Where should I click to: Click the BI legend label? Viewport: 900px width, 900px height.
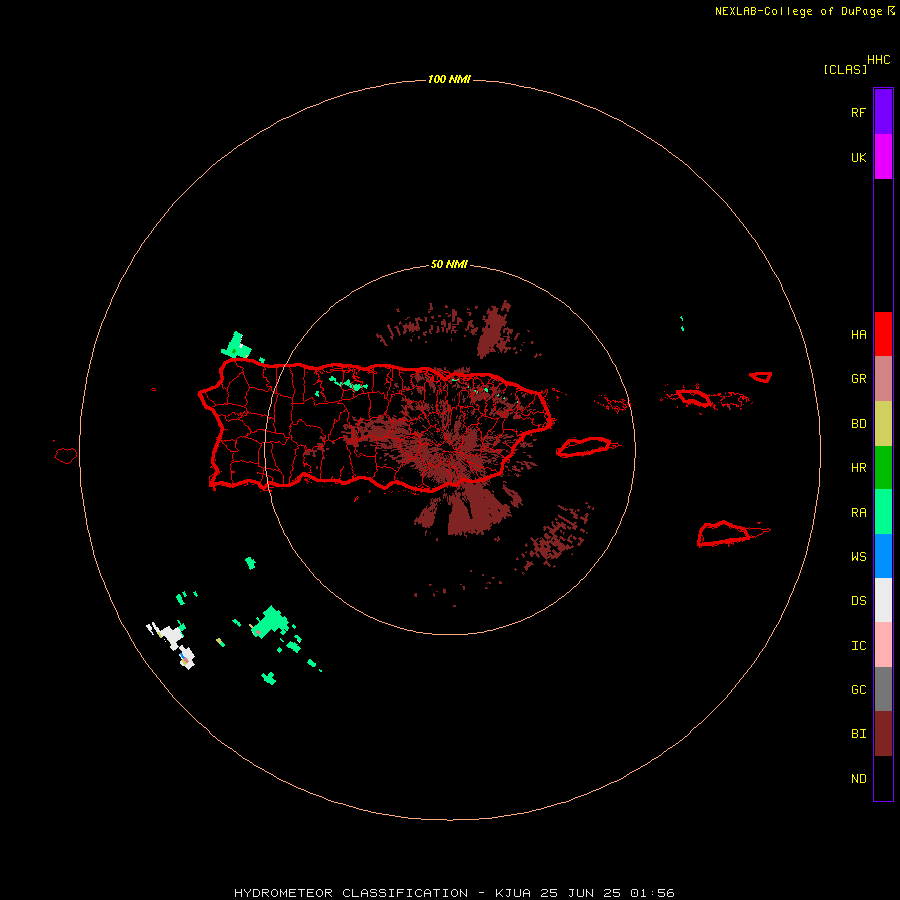(x=858, y=734)
